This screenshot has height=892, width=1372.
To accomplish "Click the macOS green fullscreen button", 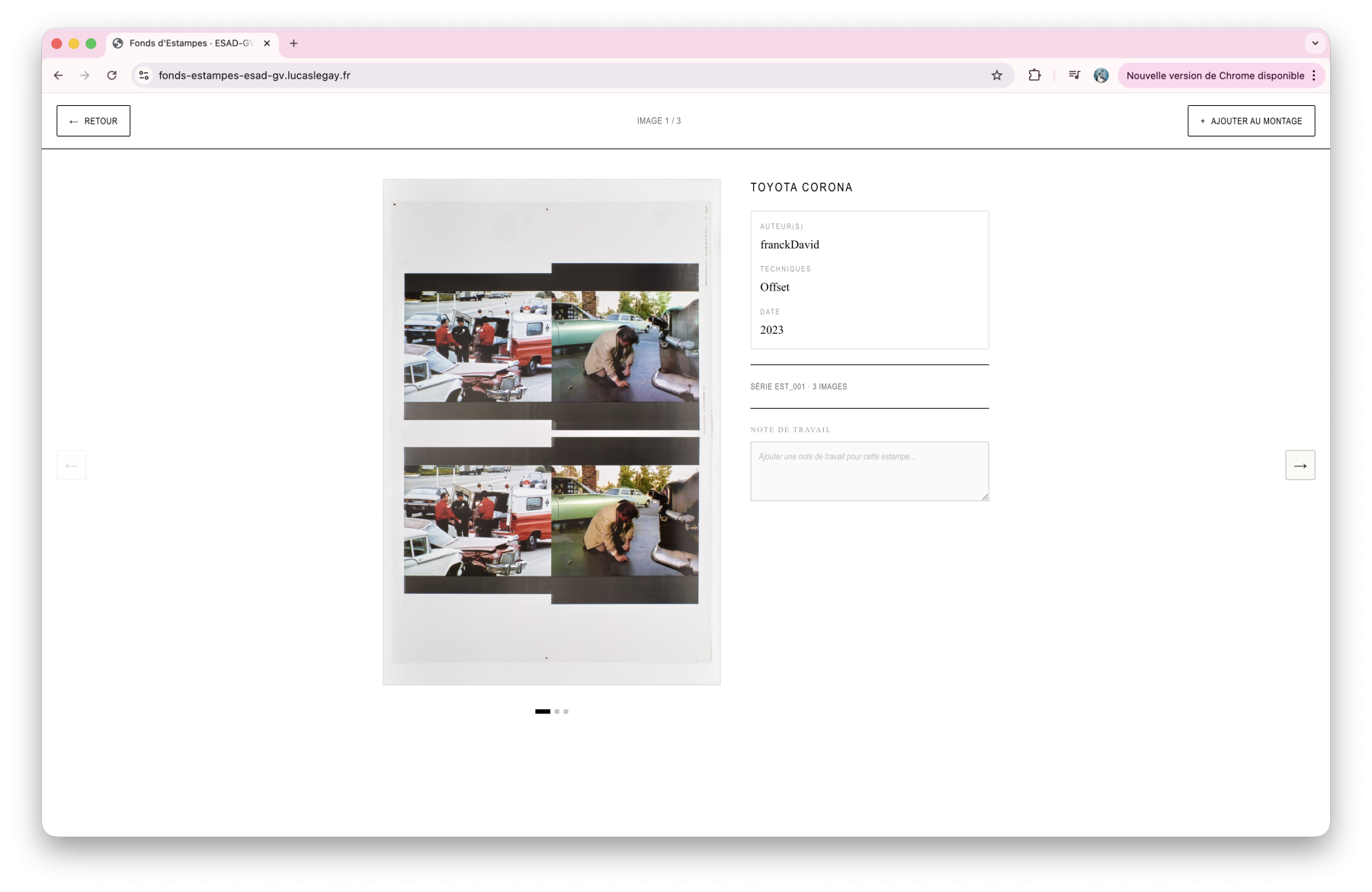I will (x=91, y=43).
